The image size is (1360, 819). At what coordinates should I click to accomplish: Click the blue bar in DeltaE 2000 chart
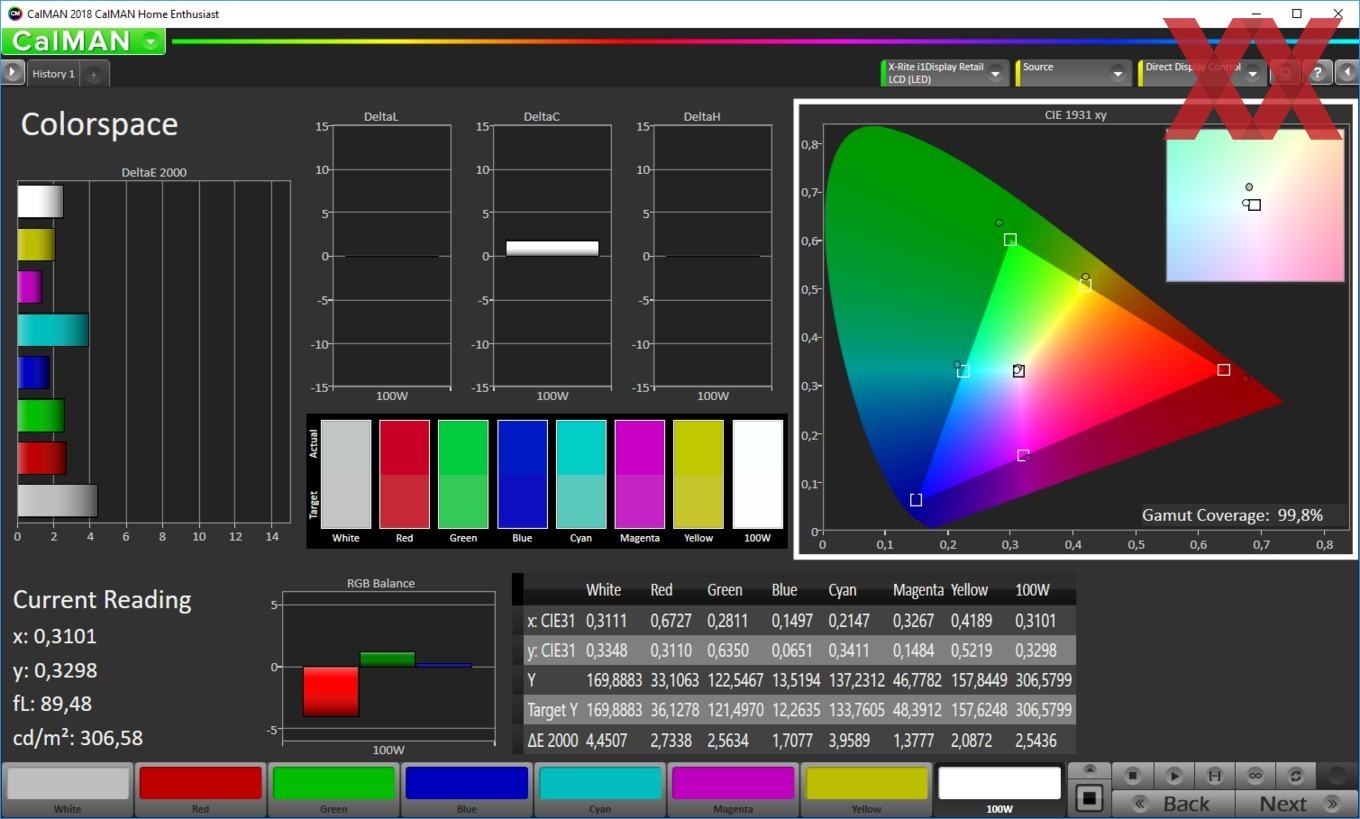(x=33, y=372)
